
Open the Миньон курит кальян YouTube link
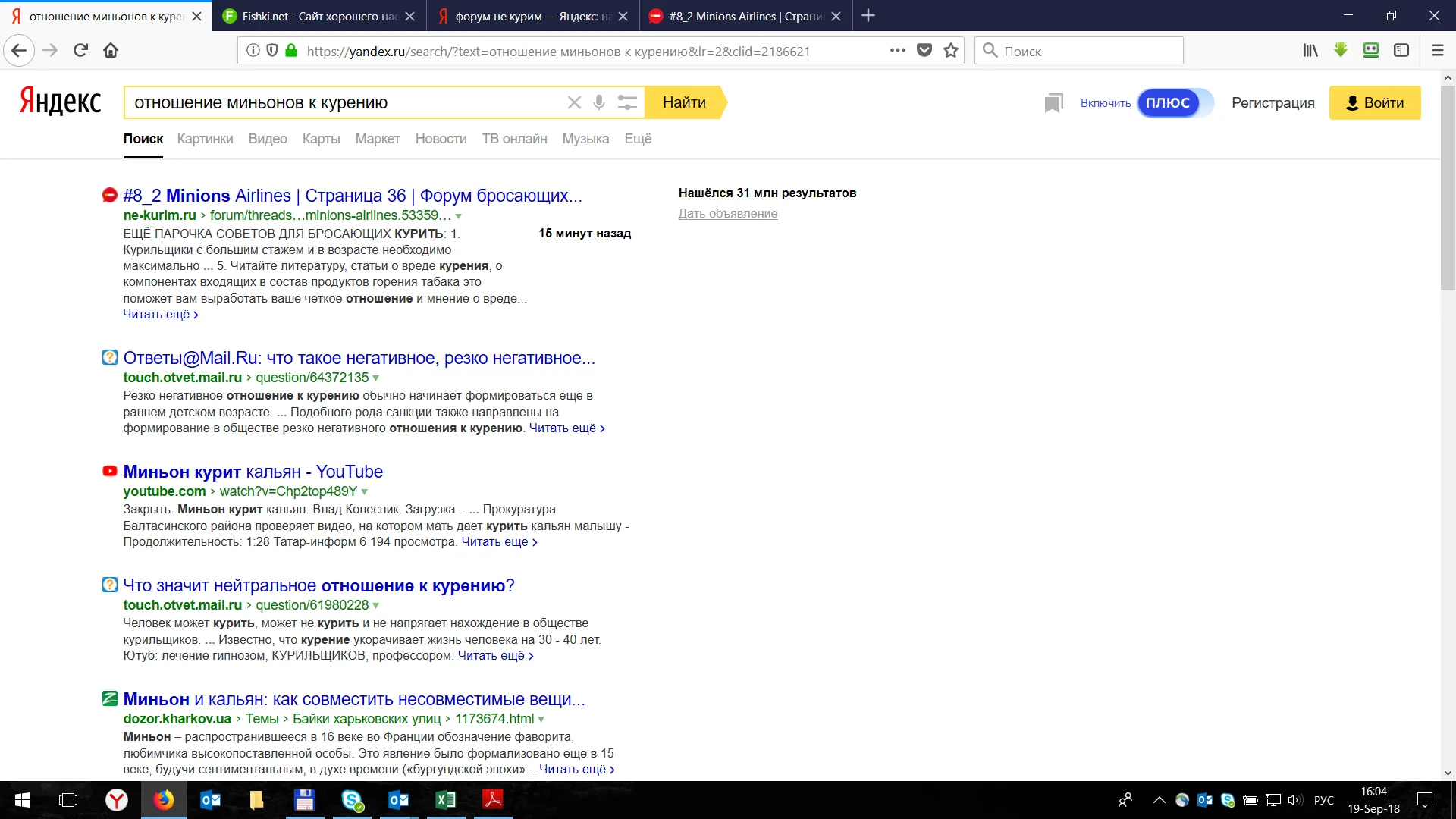pos(253,472)
